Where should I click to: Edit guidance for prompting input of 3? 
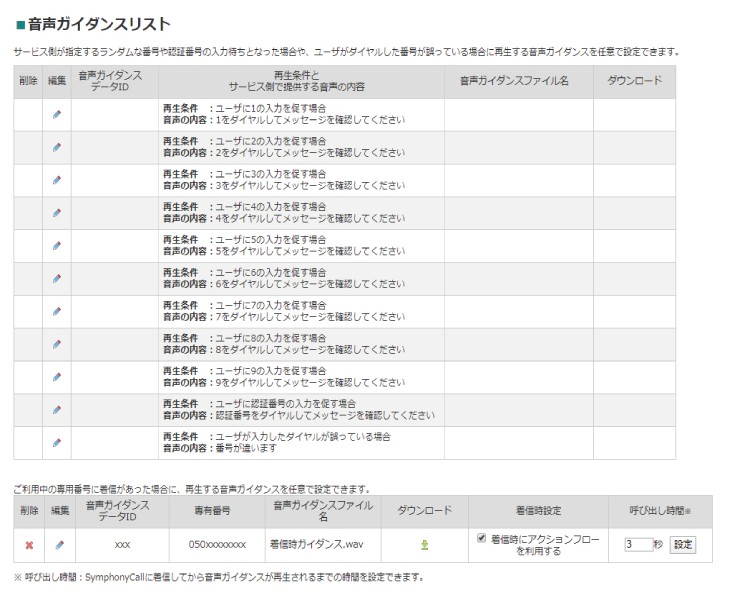click(57, 180)
